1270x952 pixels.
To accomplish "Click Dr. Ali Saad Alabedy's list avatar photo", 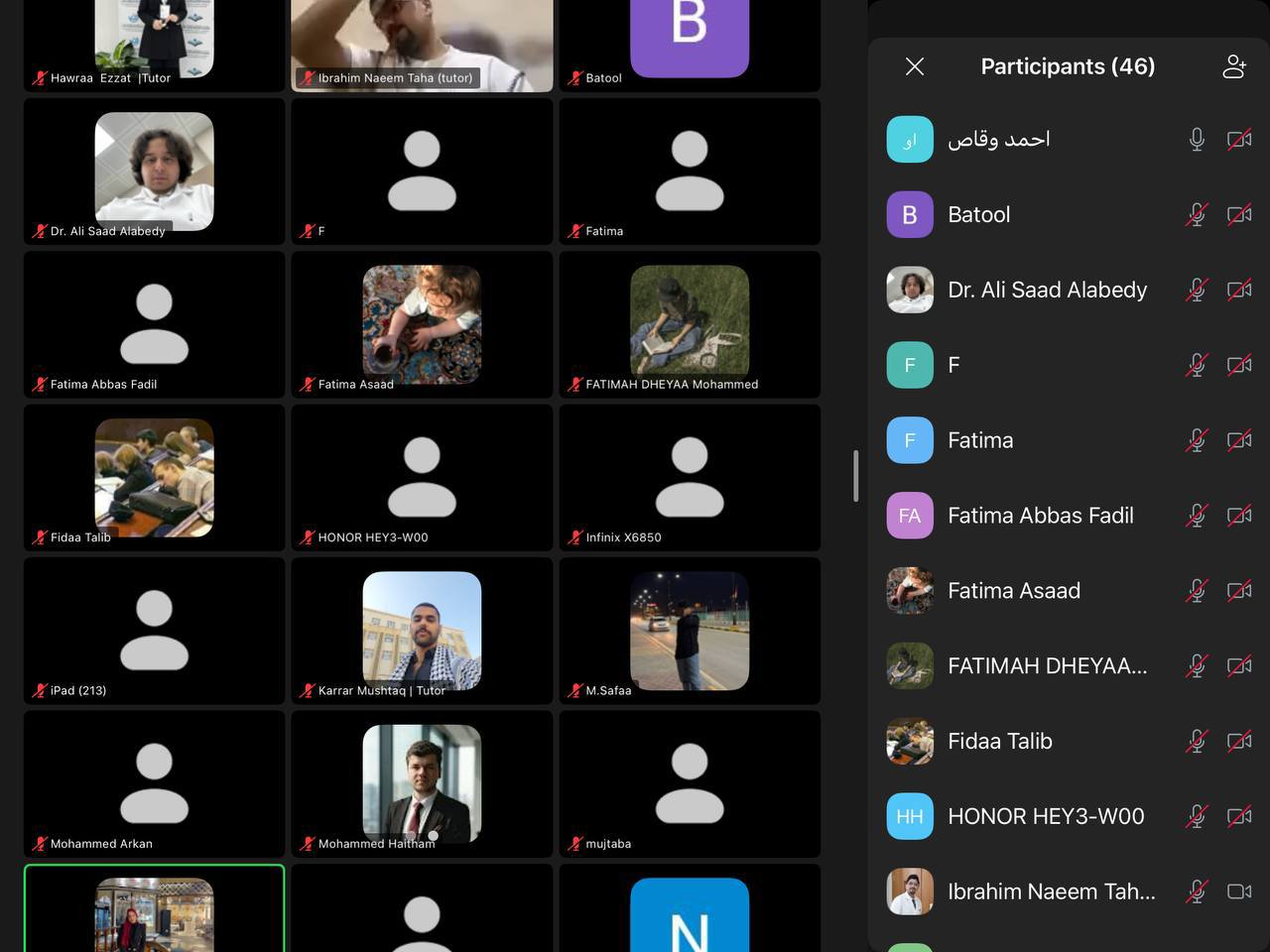I will (910, 291).
